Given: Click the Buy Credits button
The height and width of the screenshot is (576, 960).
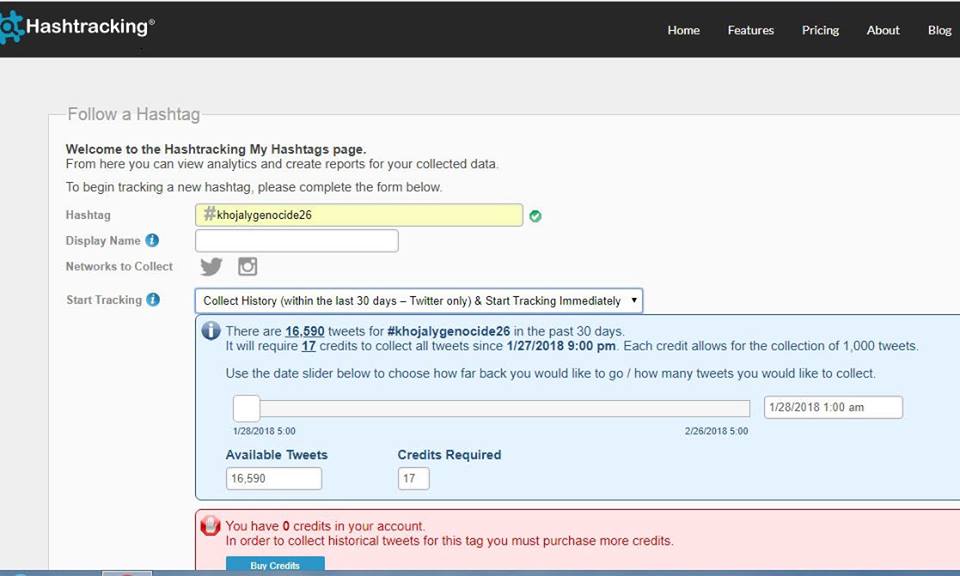Looking at the screenshot, I should (x=275, y=564).
